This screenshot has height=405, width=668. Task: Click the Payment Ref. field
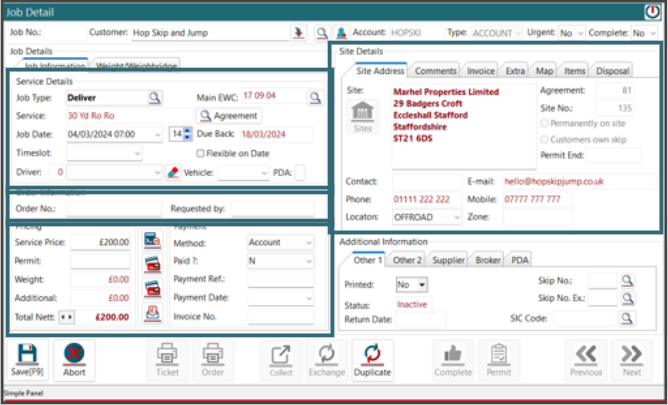pyautogui.click(x=281, y=279)
